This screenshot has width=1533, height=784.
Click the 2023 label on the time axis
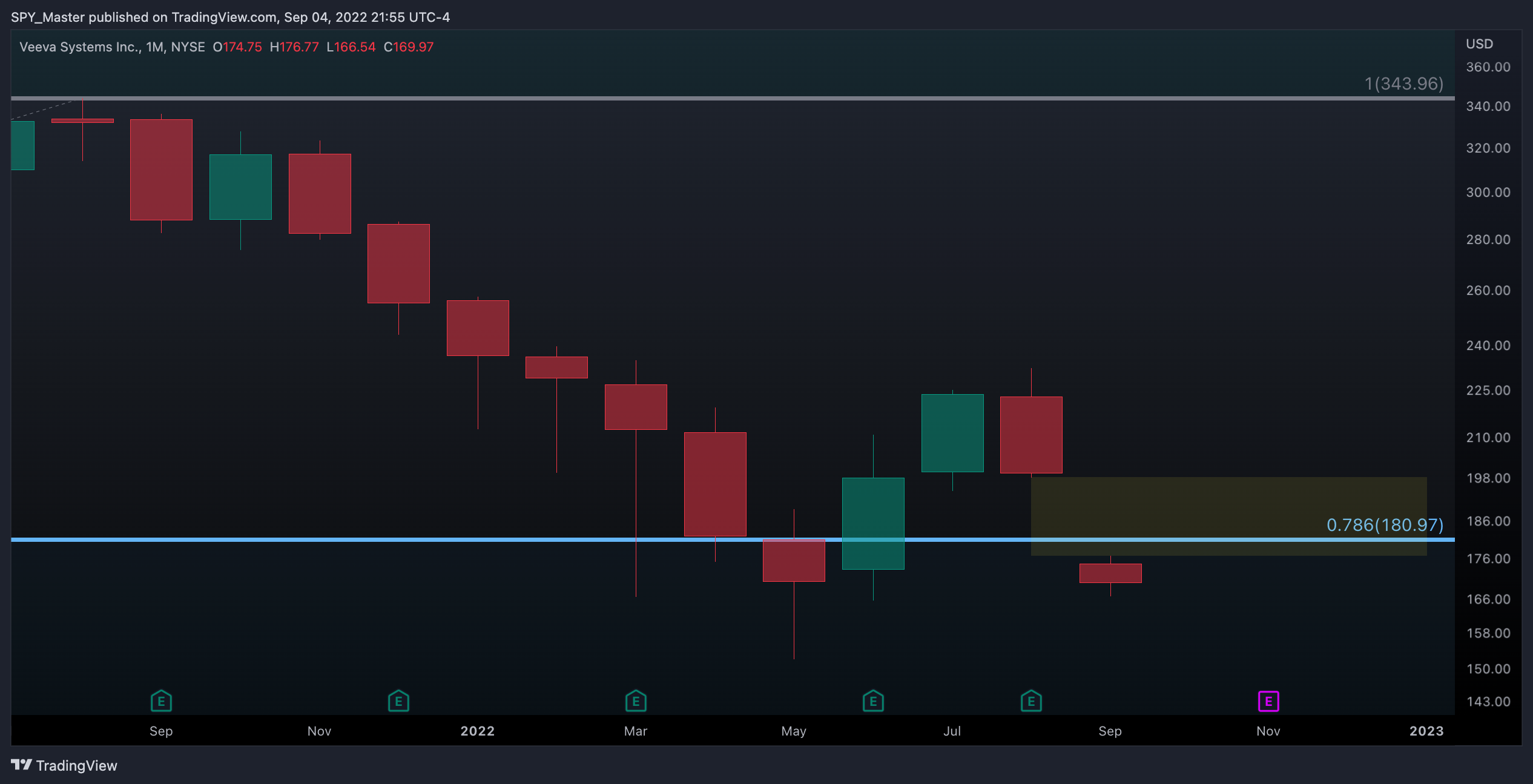pyautogui.click(x=1426, y=731)
